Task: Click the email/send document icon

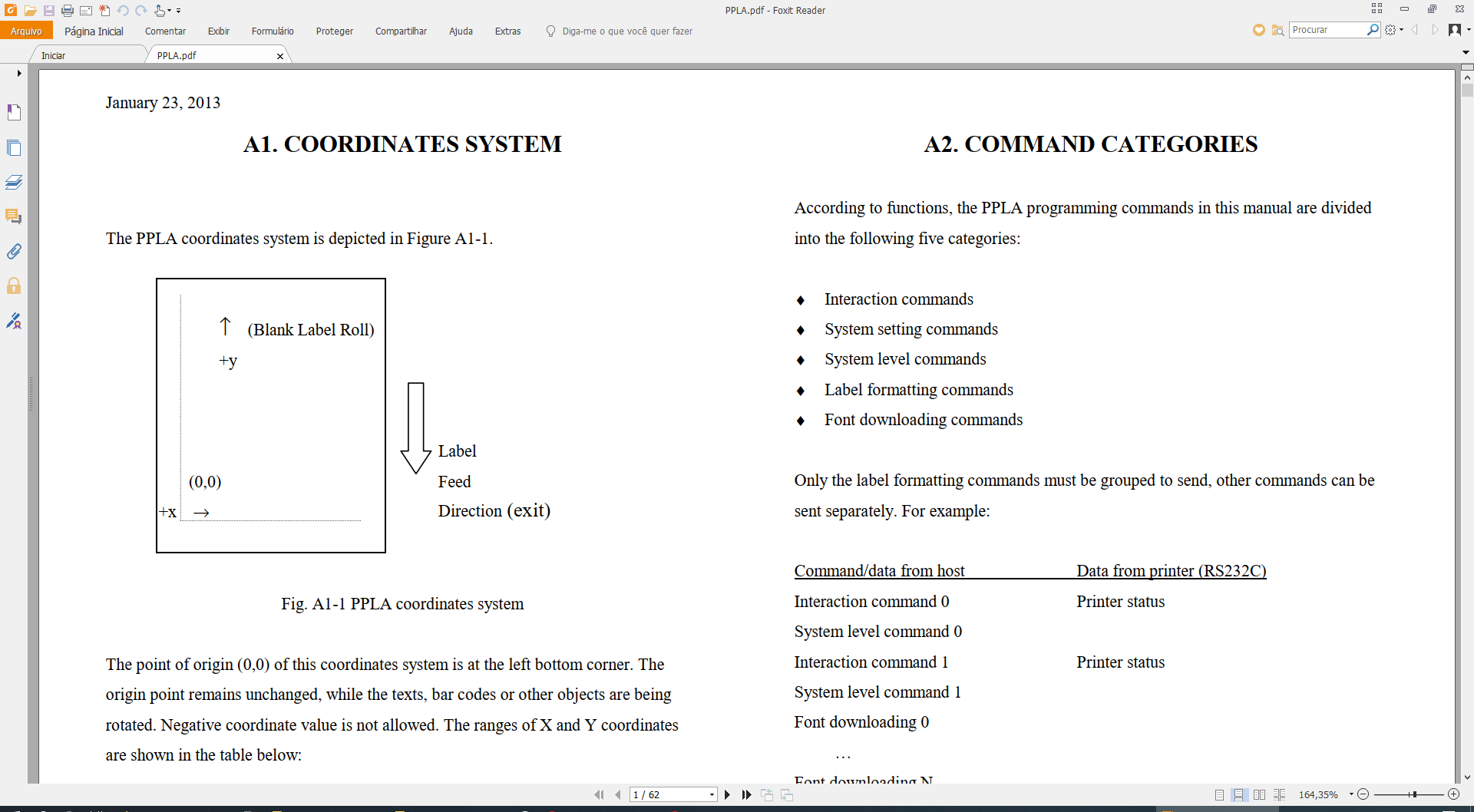Action: 86,11
